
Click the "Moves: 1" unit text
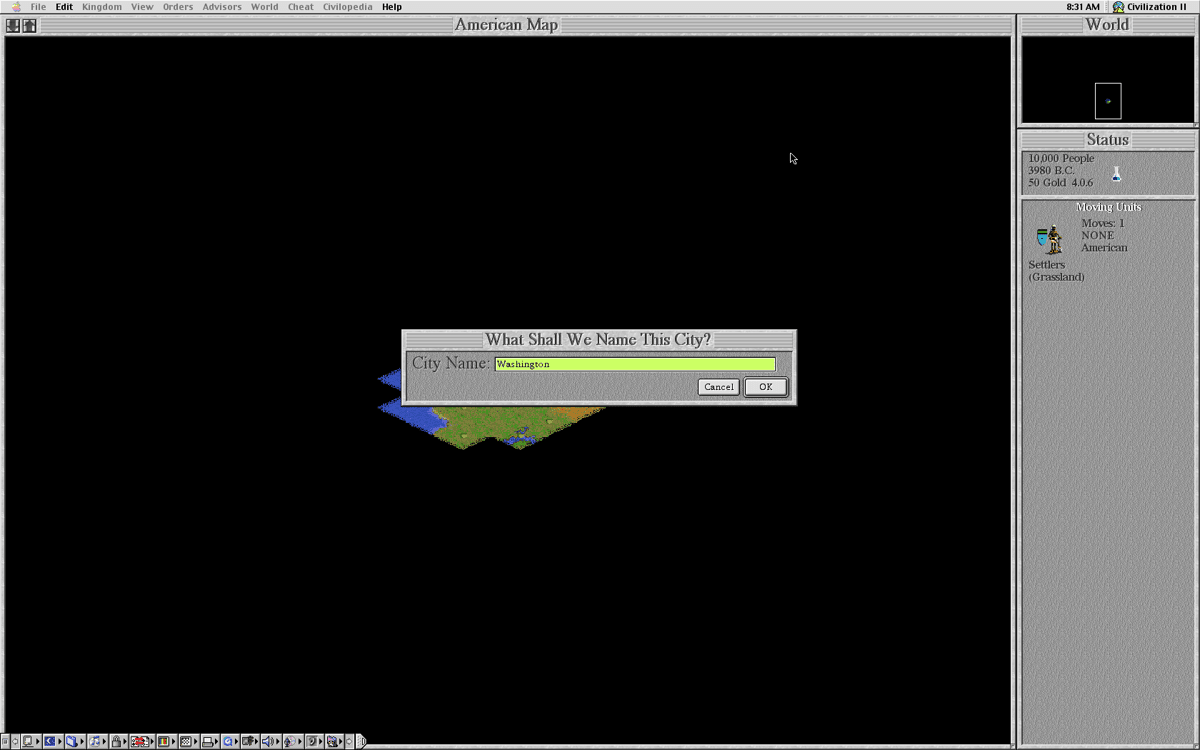click(x=1103, y=223)
